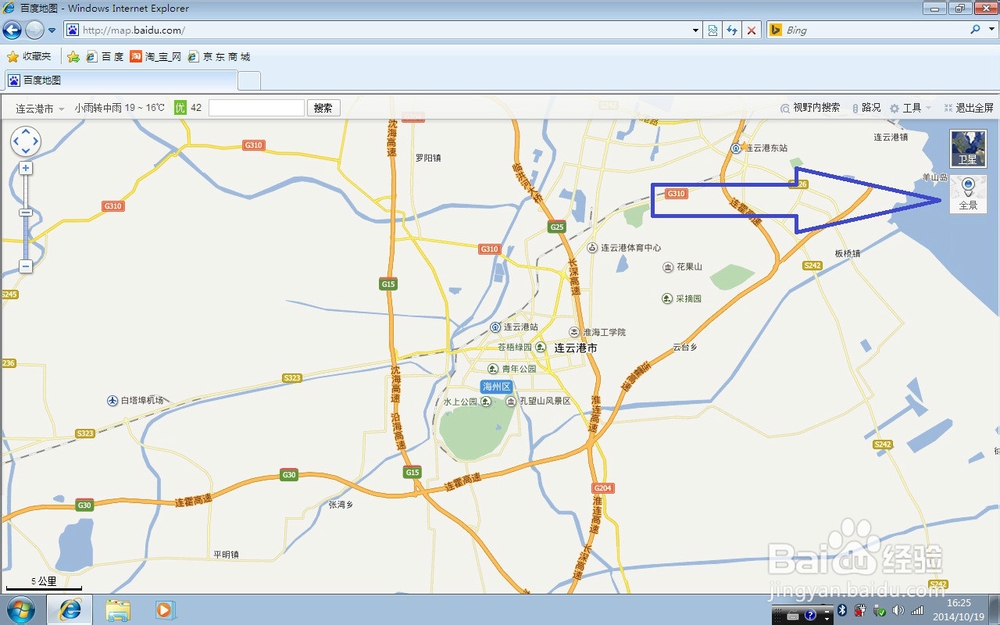Click the map.baidu.com address bar
Viewport: 1000px width, 625px height.
click(376, 30)
